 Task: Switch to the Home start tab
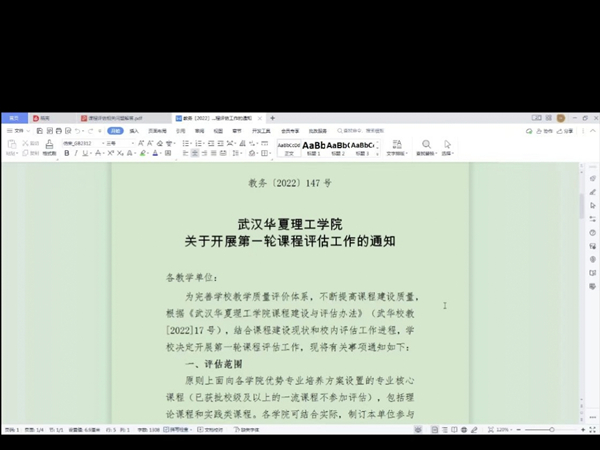[14, 118]
